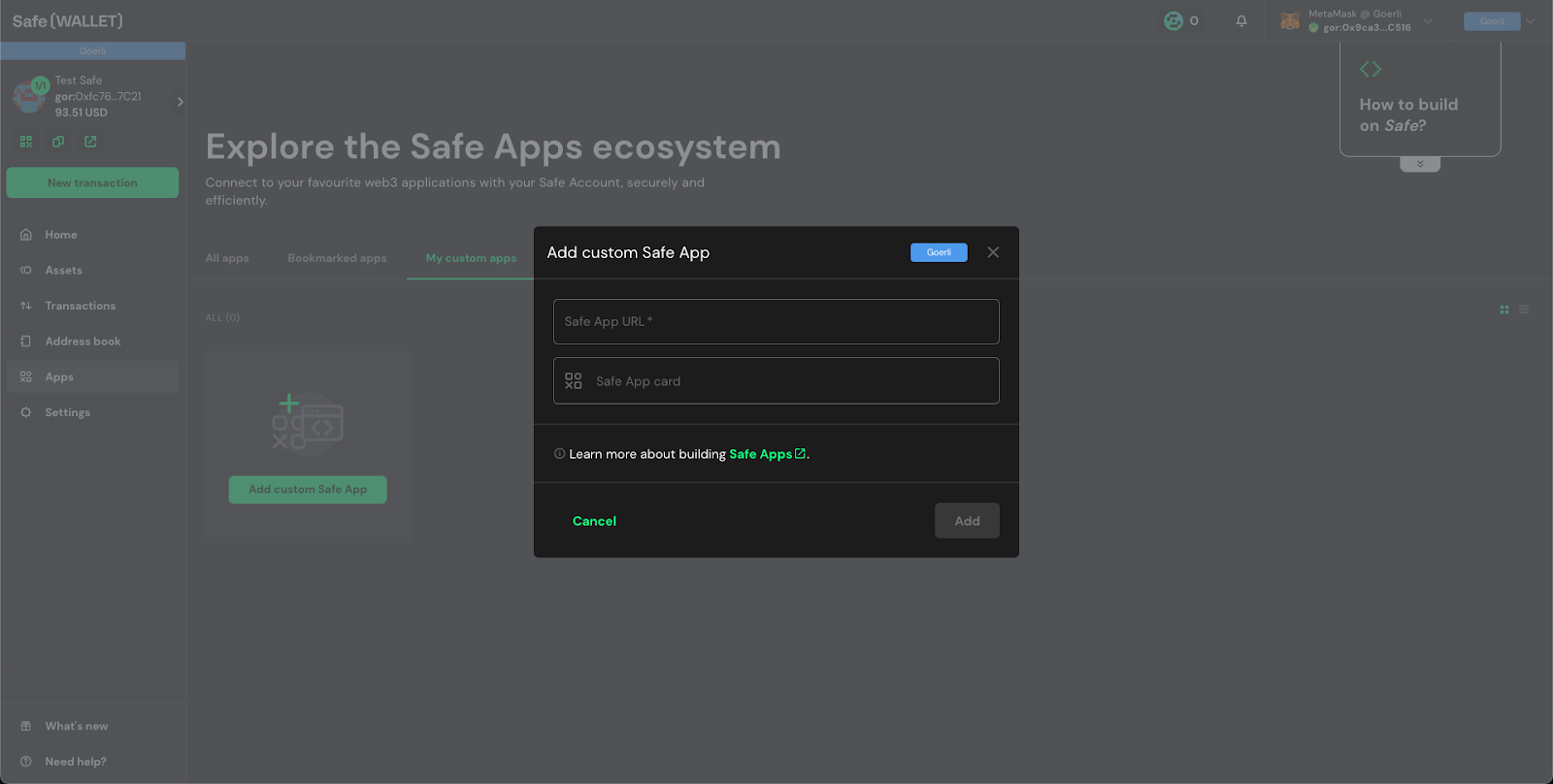Click the Address book icon
This screenshot has width=1553, height=784.
[x=26, y=342]
